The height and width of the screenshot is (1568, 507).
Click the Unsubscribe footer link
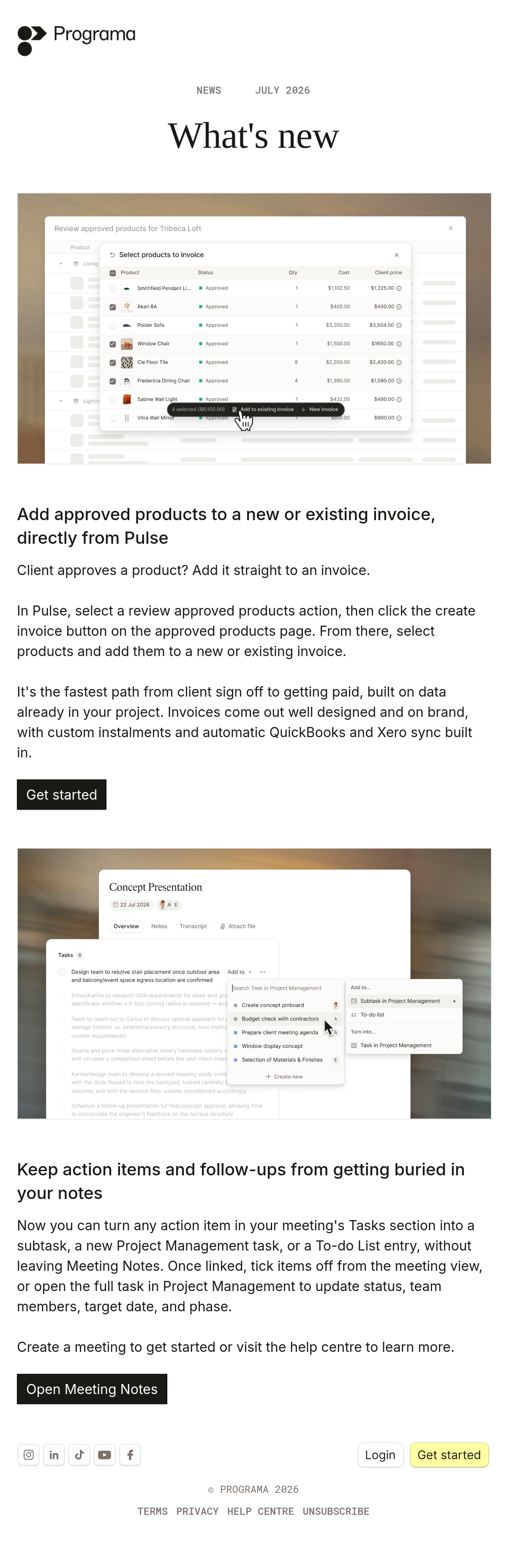click(x=336, y=1511)
